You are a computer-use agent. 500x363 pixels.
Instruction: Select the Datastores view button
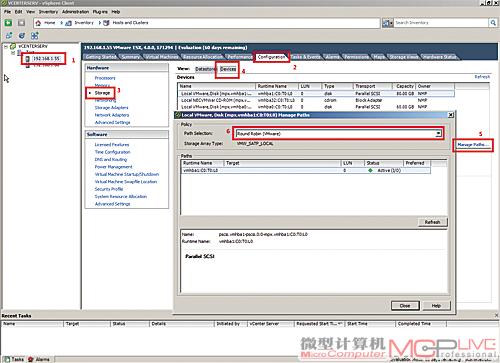[x=206, y=69]
